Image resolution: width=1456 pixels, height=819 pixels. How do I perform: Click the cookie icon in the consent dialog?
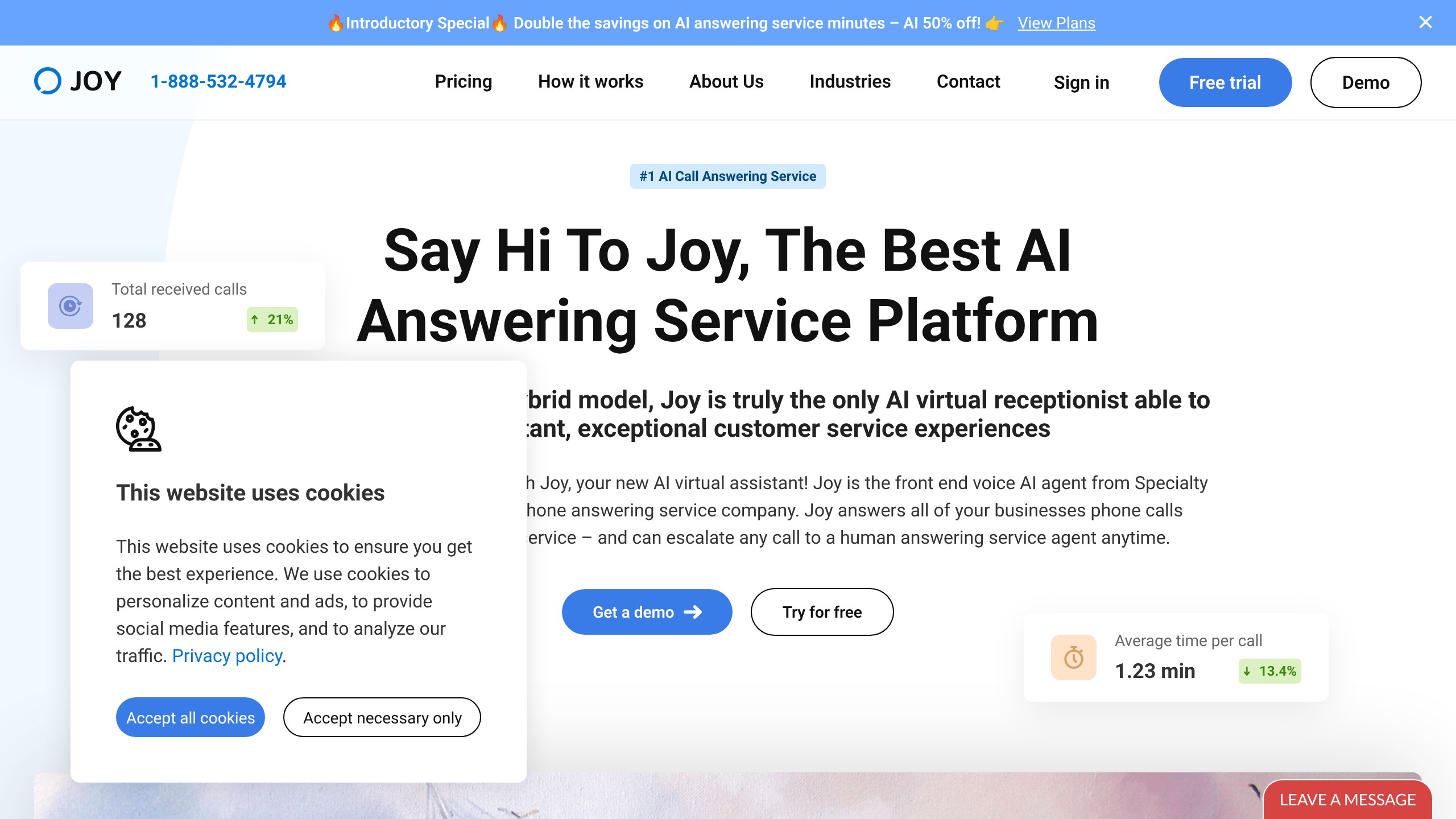pyautogui.click(x=137, y=430)
